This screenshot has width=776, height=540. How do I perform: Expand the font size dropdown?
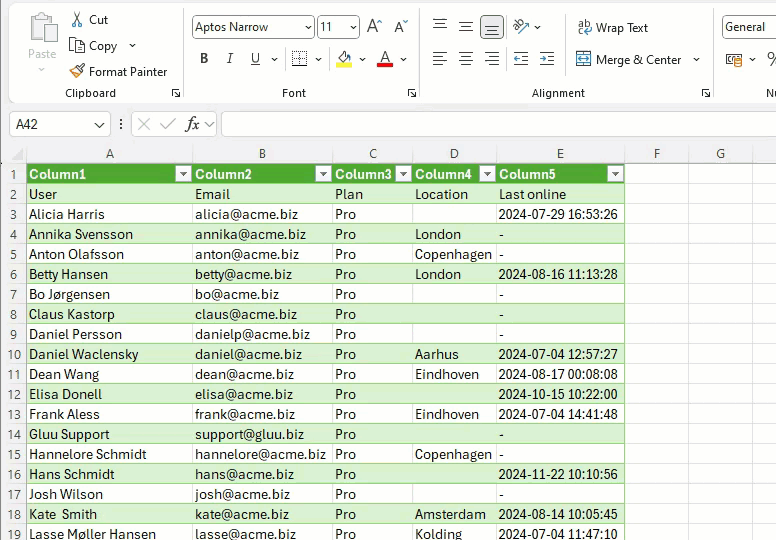tap(353, 28)
